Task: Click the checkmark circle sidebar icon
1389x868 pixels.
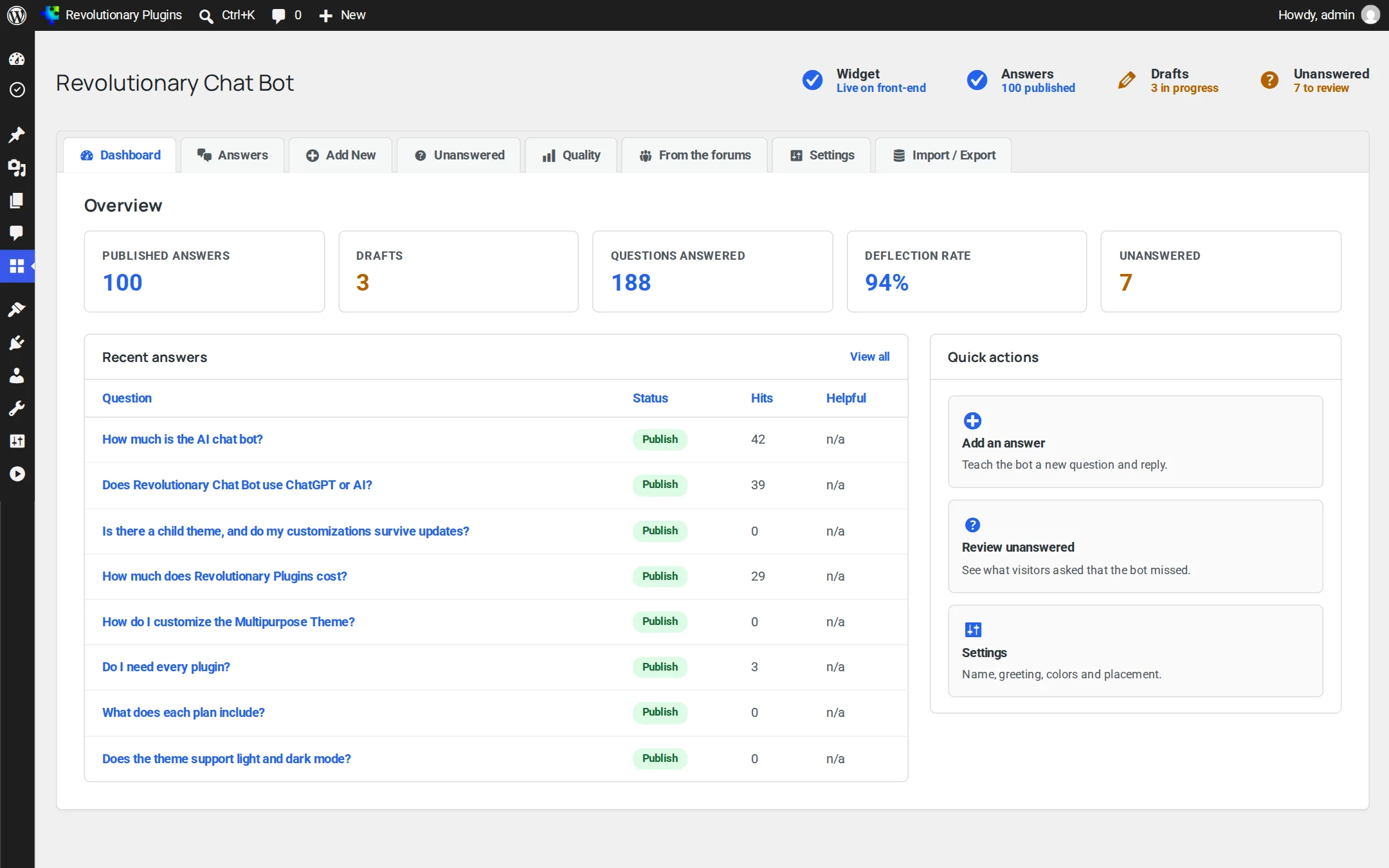Action: pos(17,89)
